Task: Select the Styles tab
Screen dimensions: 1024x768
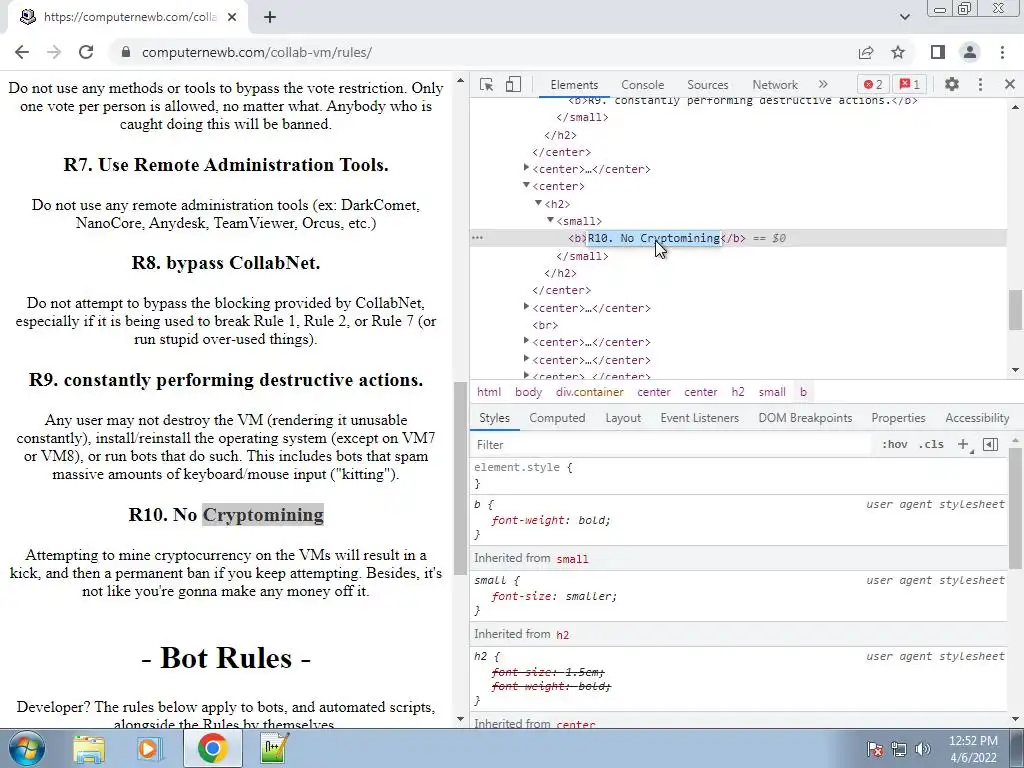Action: click(x=494, y=418)
